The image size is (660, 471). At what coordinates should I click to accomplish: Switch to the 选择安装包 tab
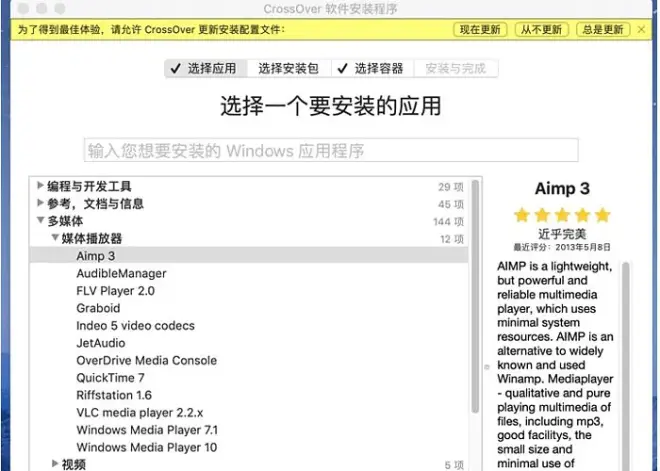288,68
